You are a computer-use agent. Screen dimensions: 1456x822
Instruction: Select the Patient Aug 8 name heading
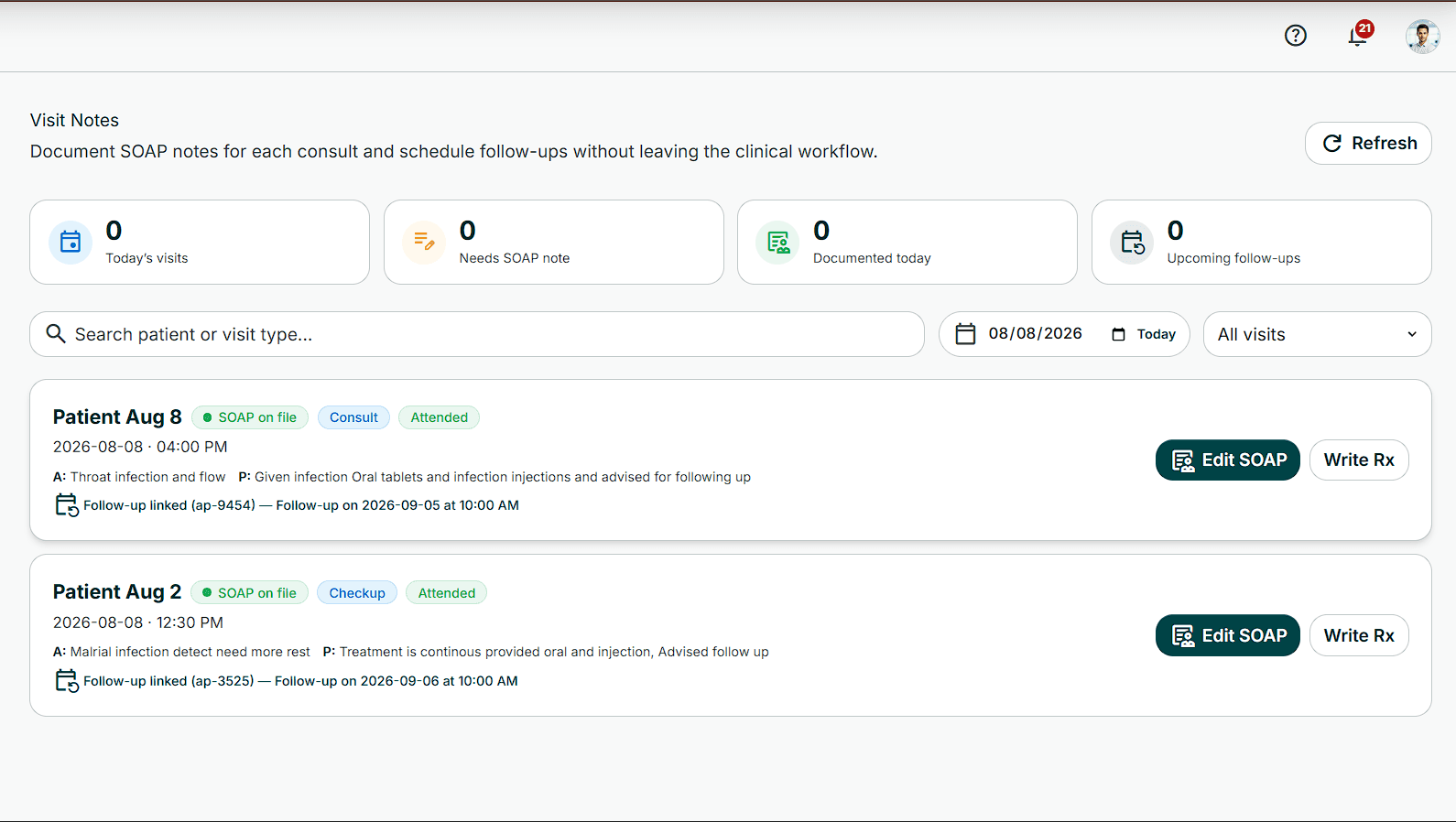pyautogui.click(x=117, y=417)
